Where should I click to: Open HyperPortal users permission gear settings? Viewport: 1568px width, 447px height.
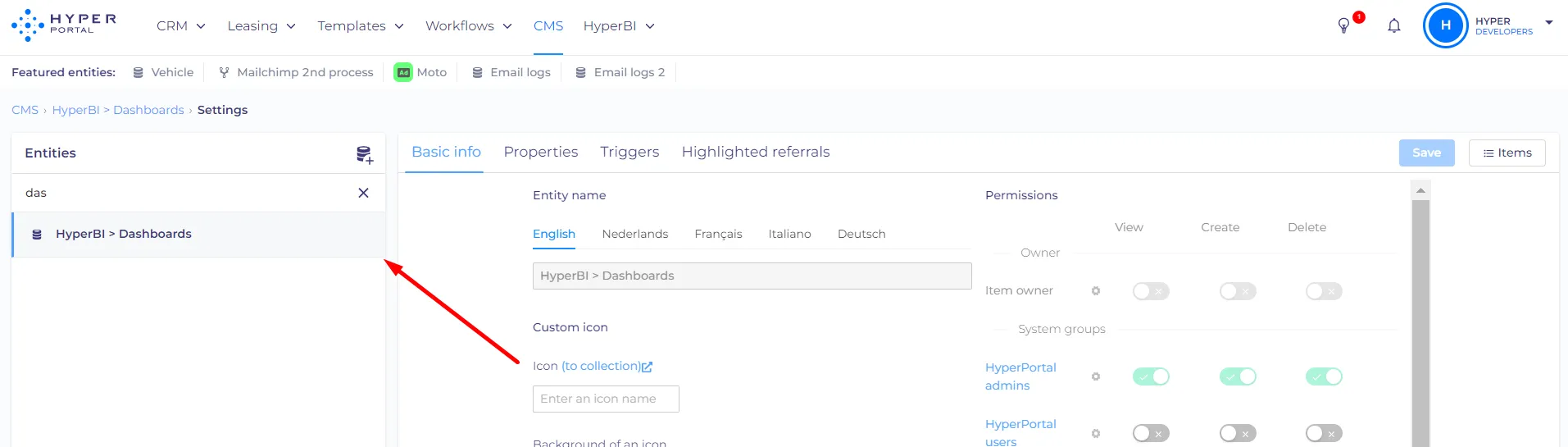1096,433
